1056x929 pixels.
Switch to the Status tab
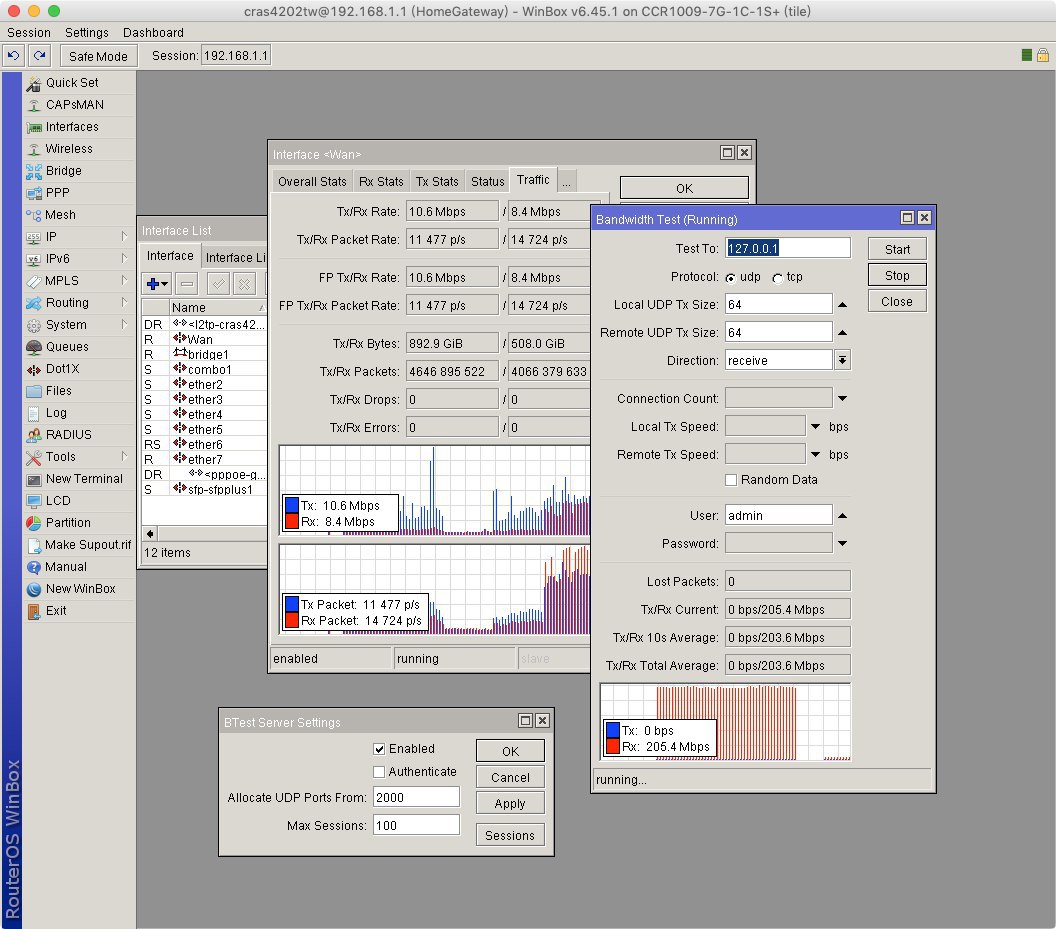pos(488,182)
